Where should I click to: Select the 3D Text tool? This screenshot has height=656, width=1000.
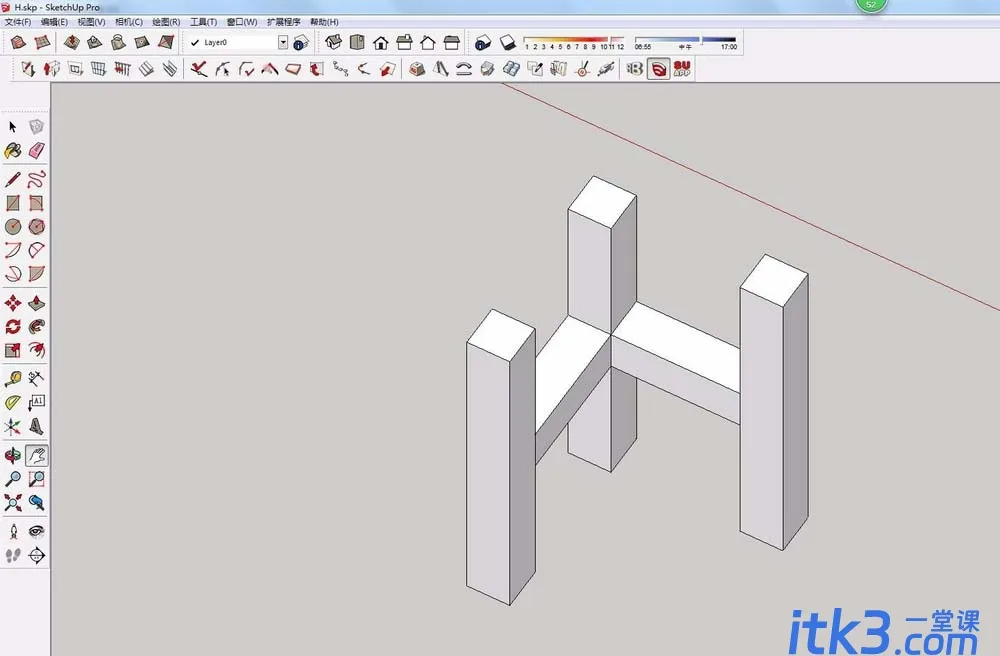tap(36, 426)
